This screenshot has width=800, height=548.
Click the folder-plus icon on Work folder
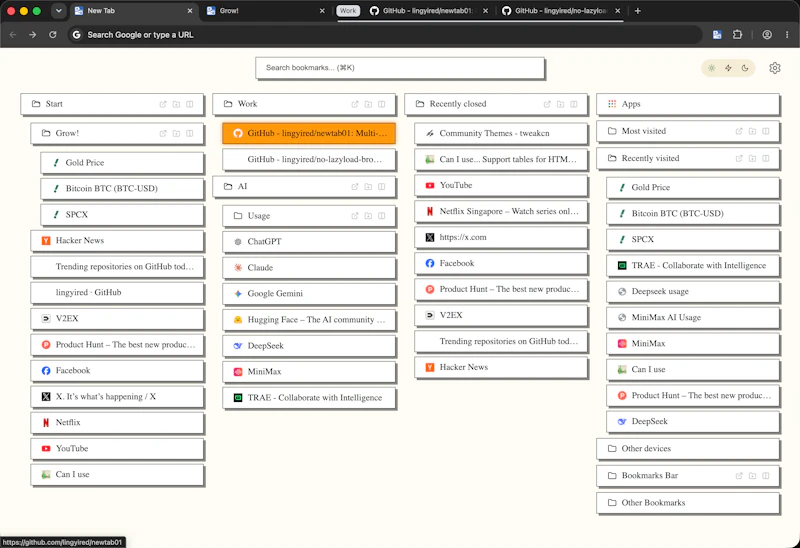(368, 104)
